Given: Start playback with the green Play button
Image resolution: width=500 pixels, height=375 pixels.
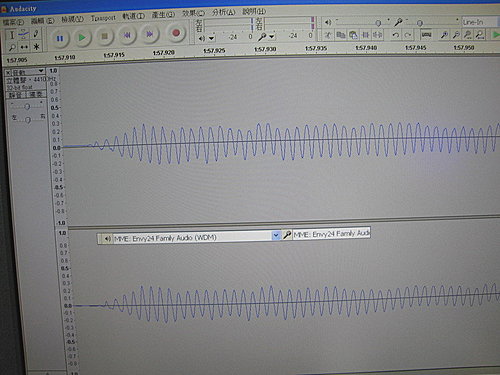Looking at the screenshot, I should click(x=82, y=37).
